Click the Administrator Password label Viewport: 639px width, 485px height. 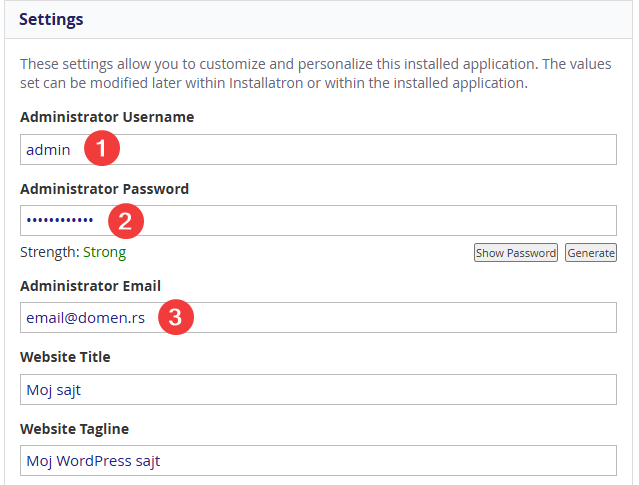pos(104,189)
